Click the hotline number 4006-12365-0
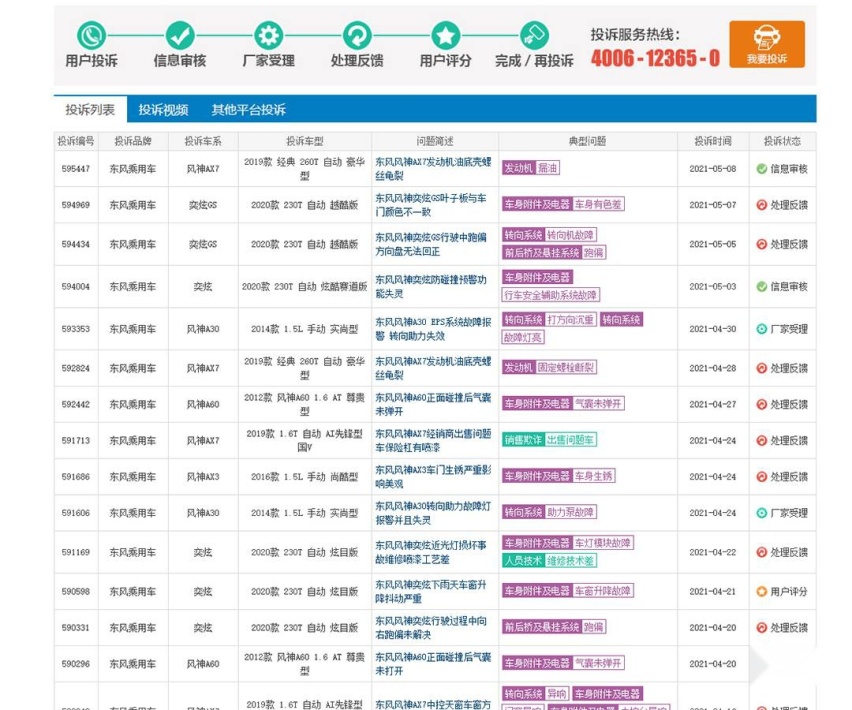This screenshot has height=710, width=852. click(x=655, y=58)
